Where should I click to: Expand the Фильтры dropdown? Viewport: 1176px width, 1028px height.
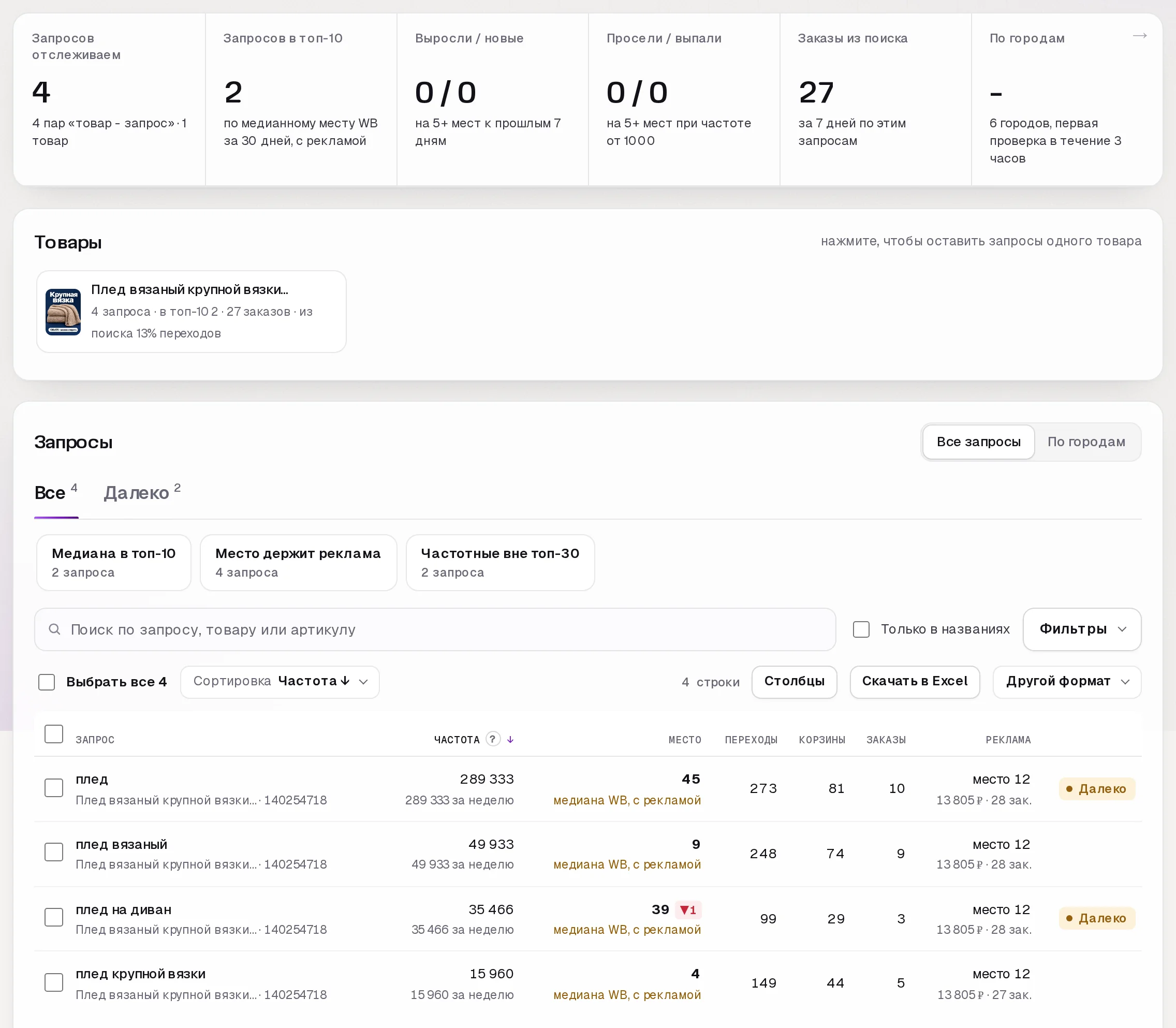(1081, 629)
